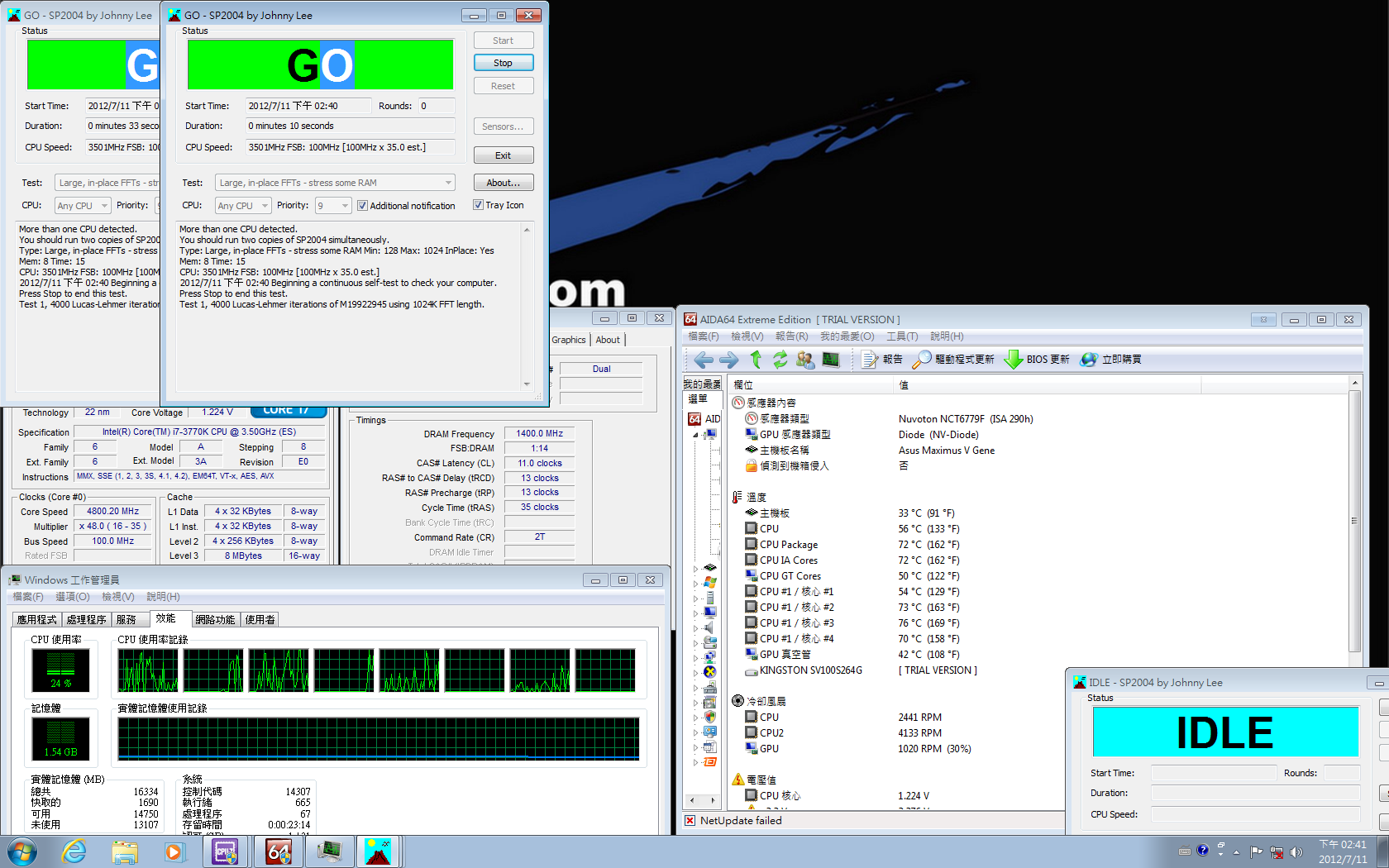Select the display monitor tree icon in AIDA64
The width and height of the screenshot is (1389, 868).
pos(710,612)
